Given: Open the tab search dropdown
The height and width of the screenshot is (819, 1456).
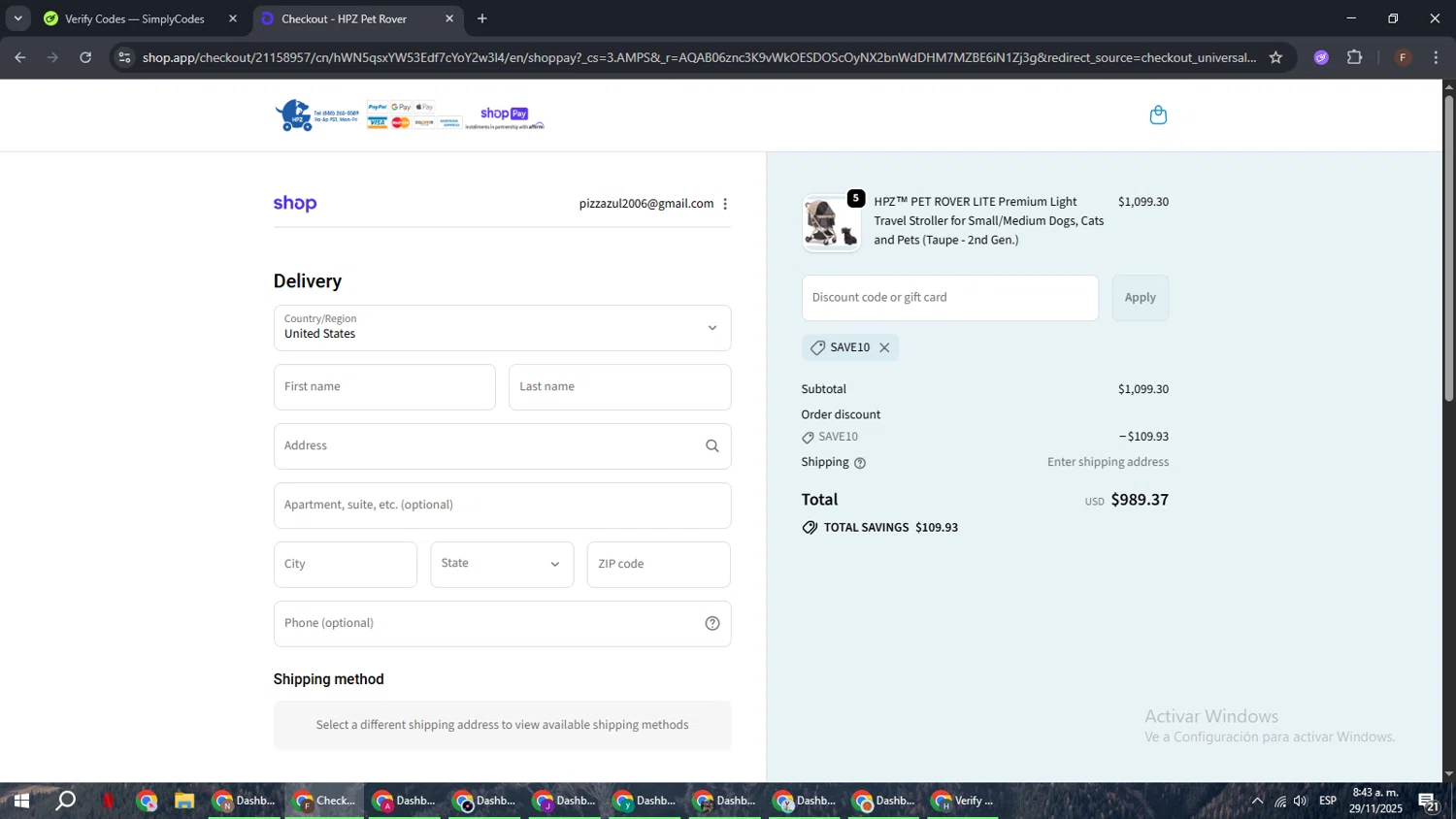Looking at the screenshot, I should [x=17, y=18].
